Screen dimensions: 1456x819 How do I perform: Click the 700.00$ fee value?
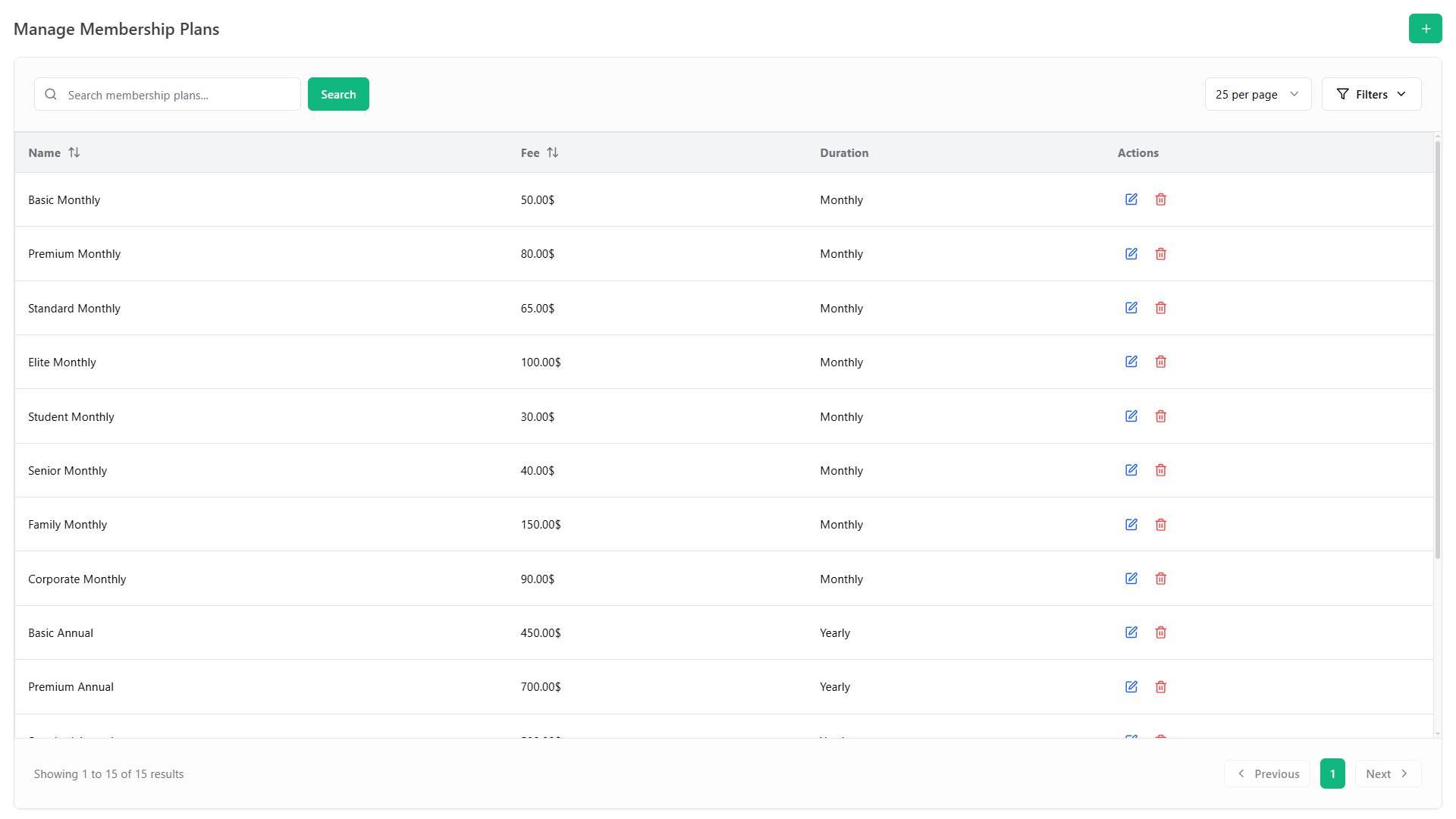tap(541, 687)
